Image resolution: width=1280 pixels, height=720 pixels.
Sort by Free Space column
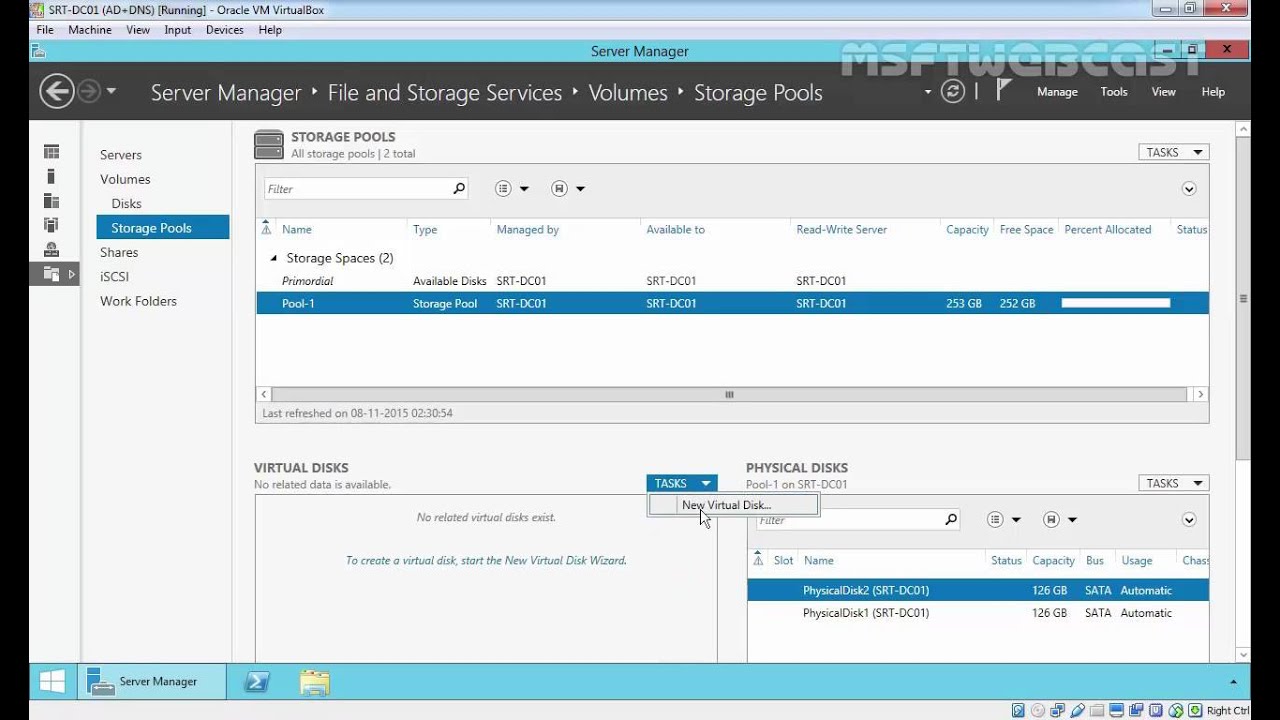(x=1026, y=230)
